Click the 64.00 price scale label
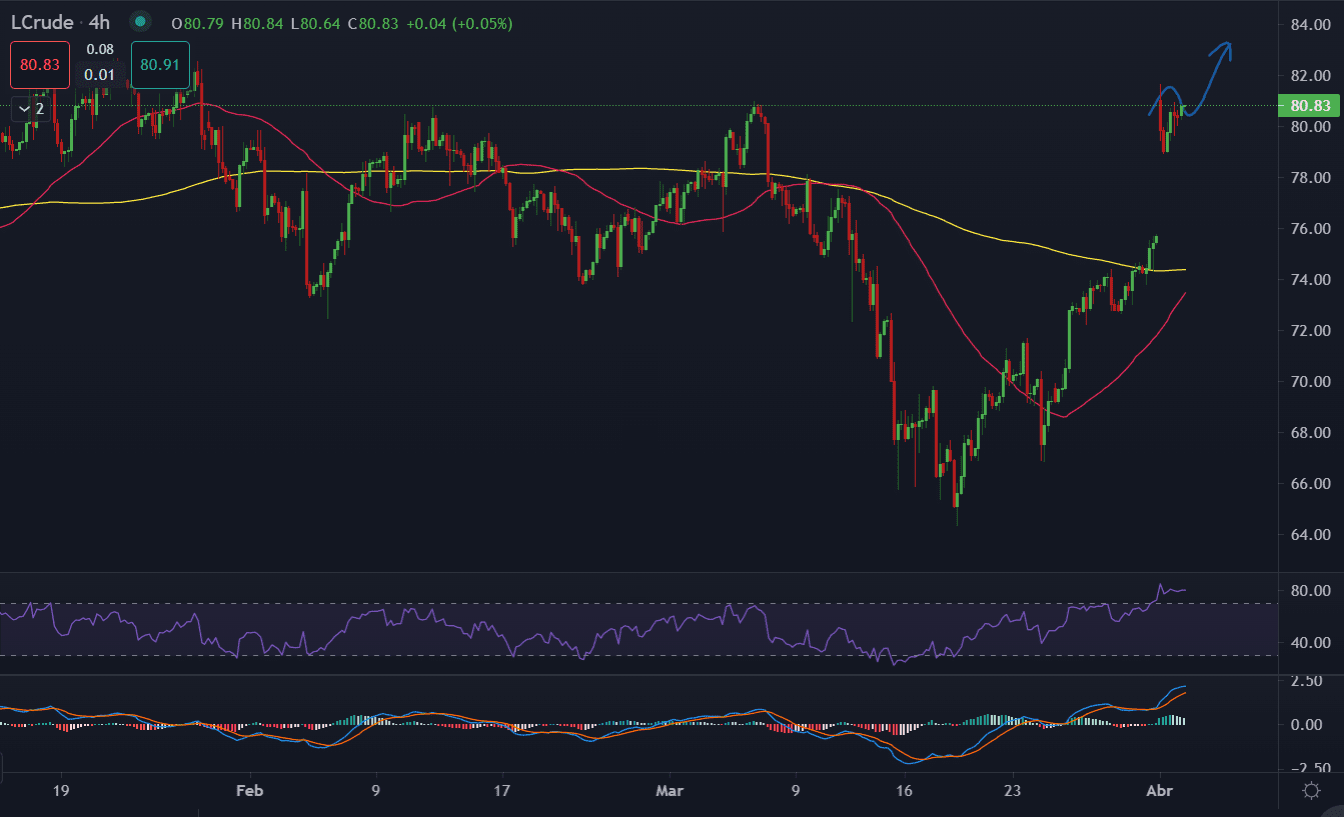 (1310, 535)
